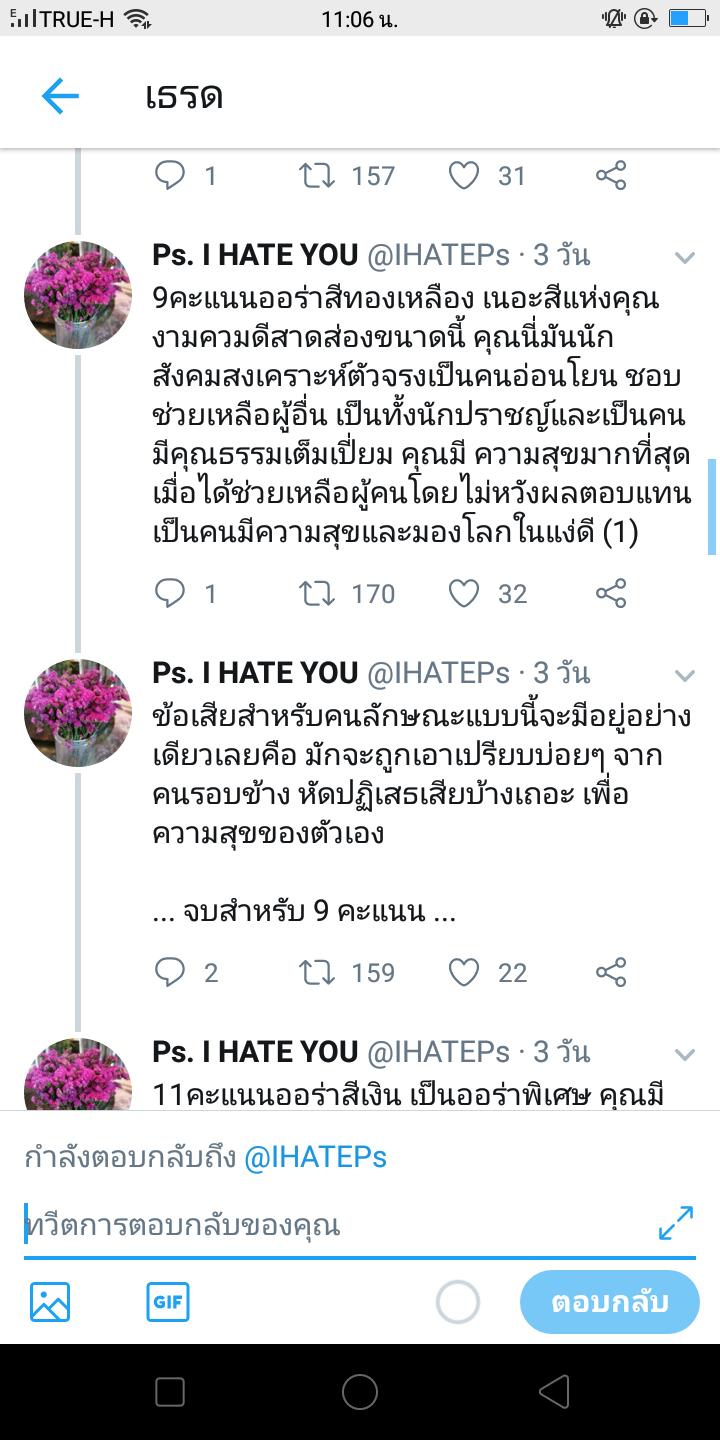
Task: Focus the ทวีตการตอบกลับของคุณ text field
Action: pyautogui.click(x=330, y=1225)
